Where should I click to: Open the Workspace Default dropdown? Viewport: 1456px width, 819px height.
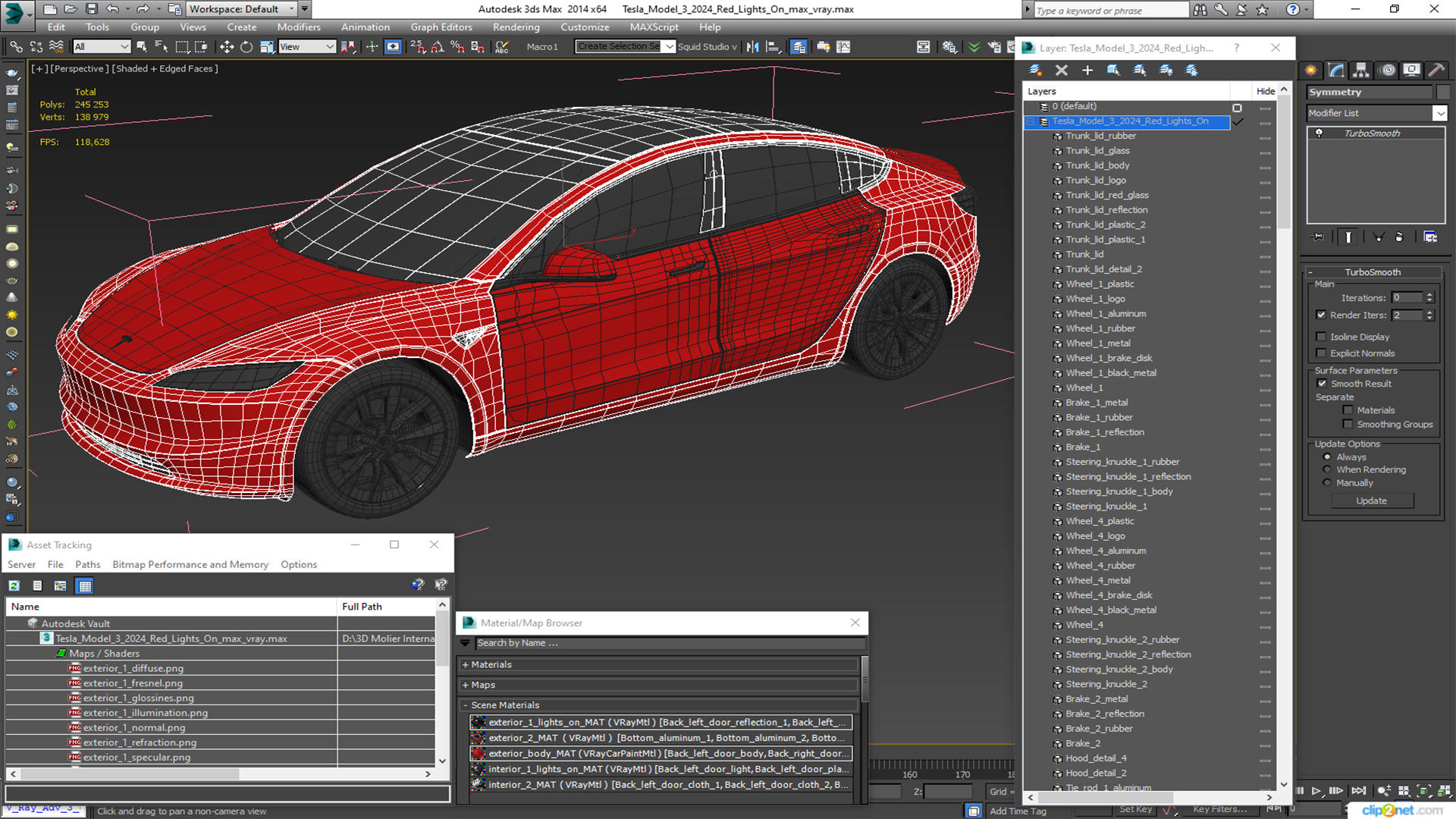pyautogui.click(x=241, y=9)
